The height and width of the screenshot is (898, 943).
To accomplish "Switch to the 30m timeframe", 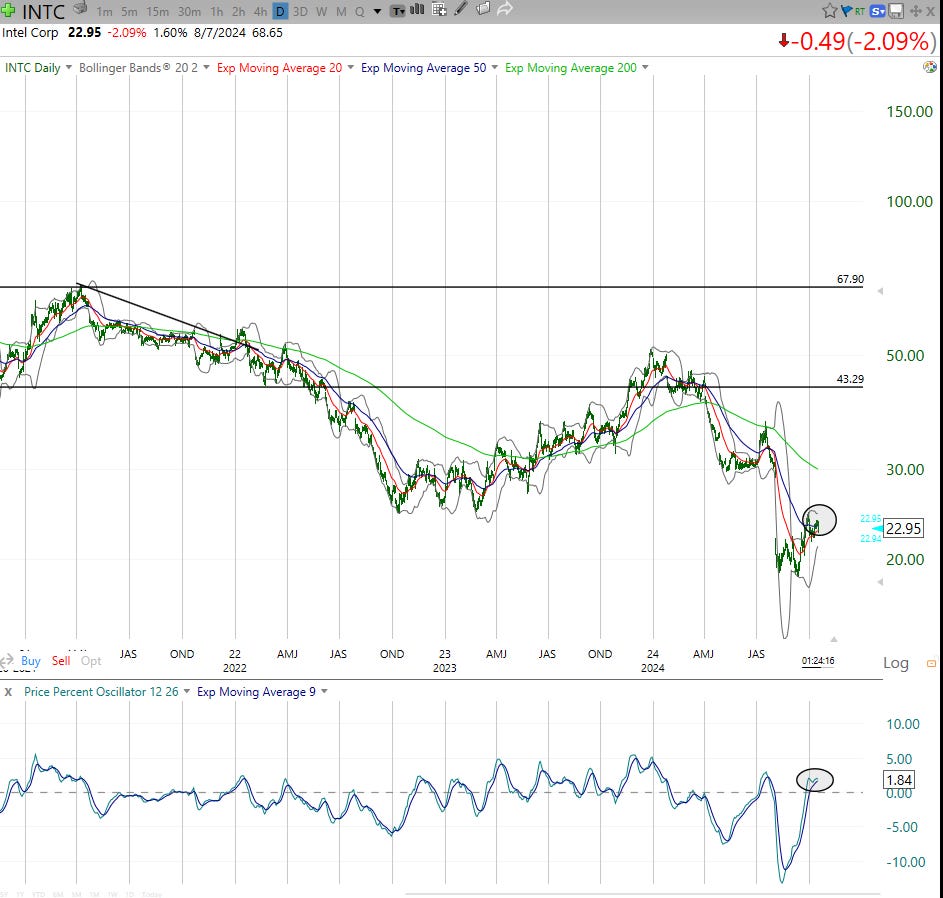I will coord(189,11).
